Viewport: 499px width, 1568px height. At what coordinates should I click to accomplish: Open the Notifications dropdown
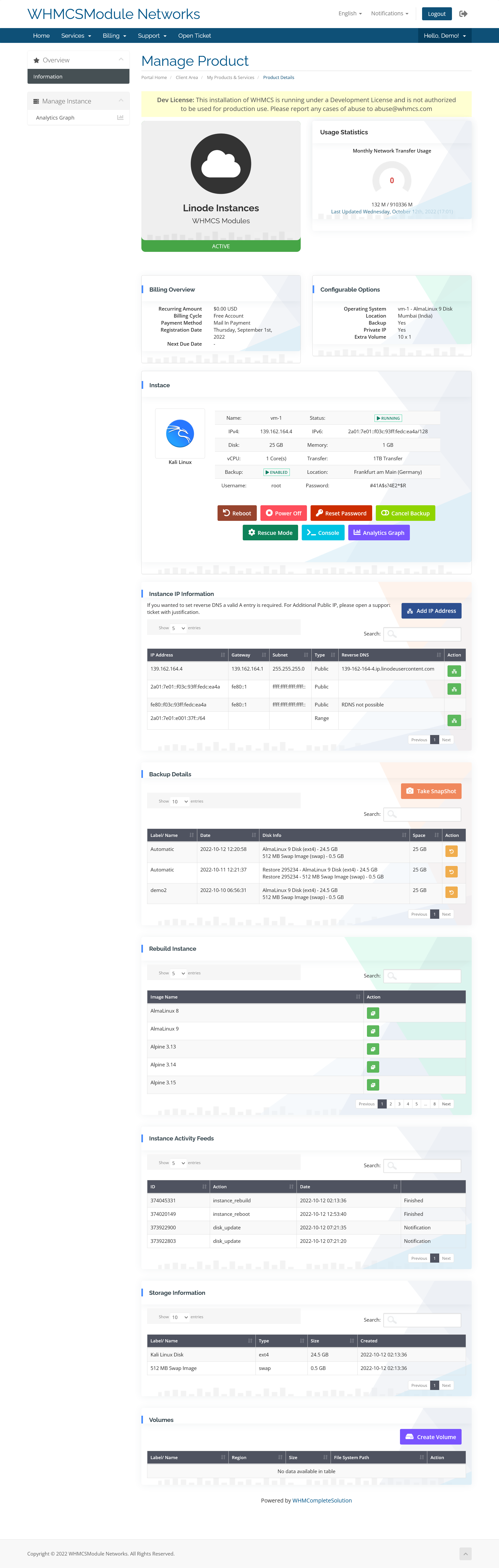[x=390, y=14]
